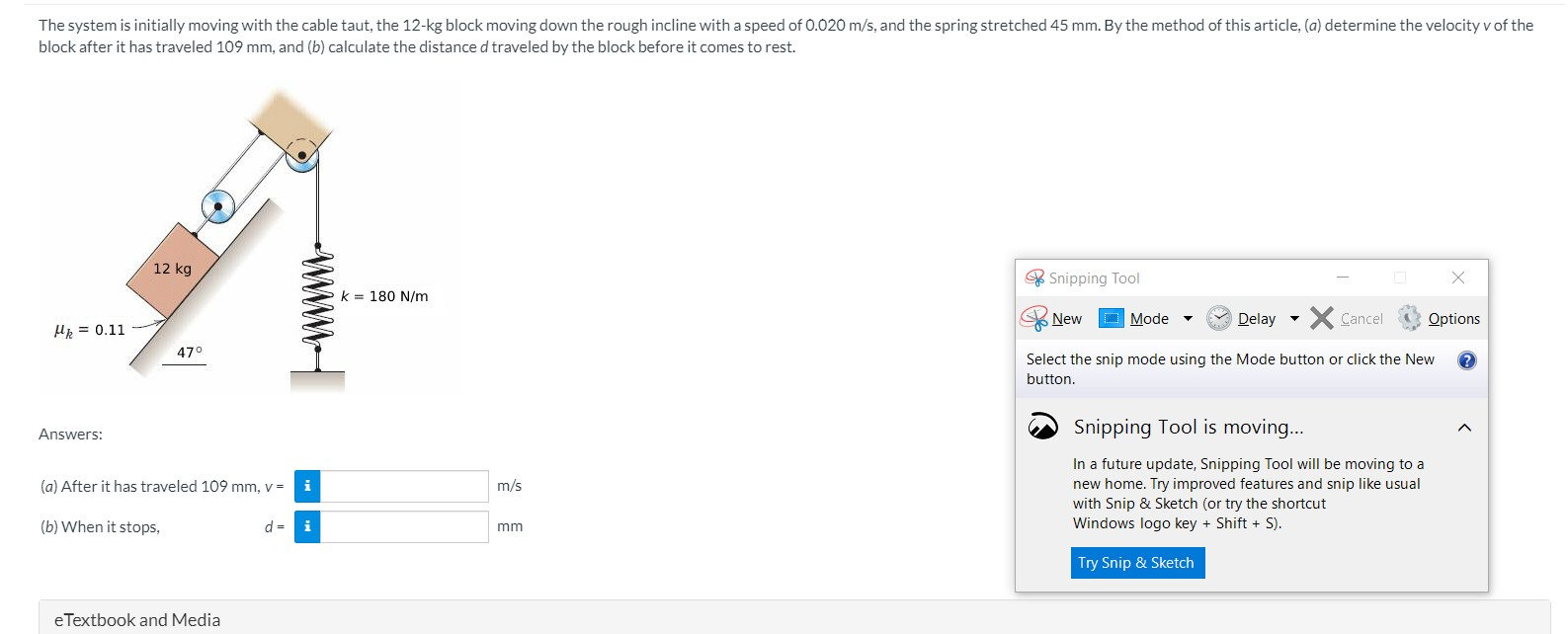Click the Try Snip & Sketch button

click(1137, 563)
